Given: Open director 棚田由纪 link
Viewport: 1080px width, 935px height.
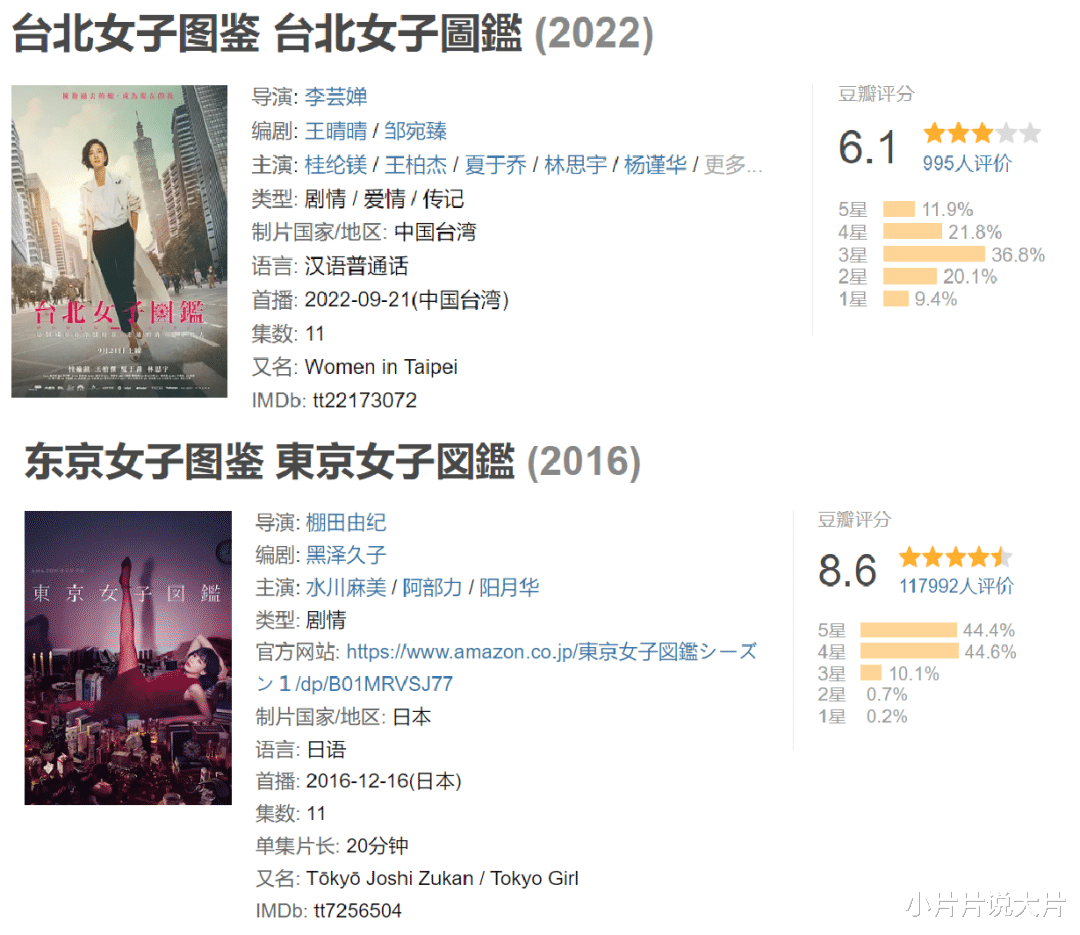Looking at the screenshot, I should [346, 522].
